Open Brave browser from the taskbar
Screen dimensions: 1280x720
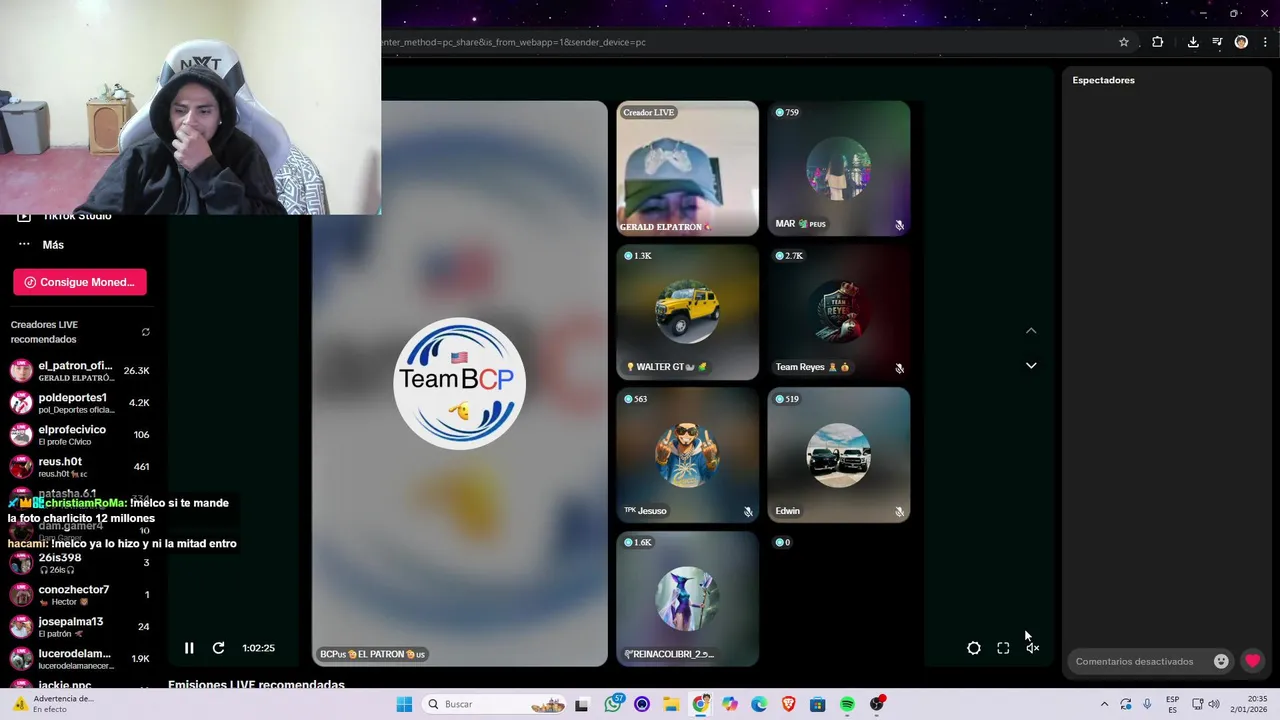788,704
